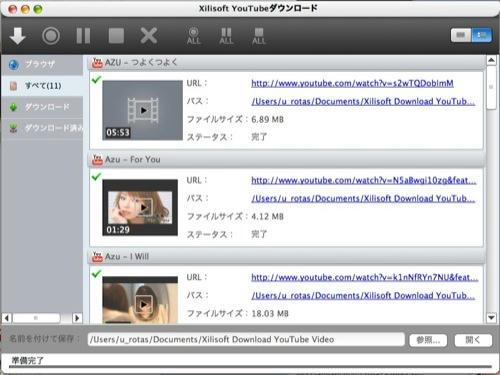Pause the selected download
The width and height of the screenshot is (500, 375).
[83, 36]
